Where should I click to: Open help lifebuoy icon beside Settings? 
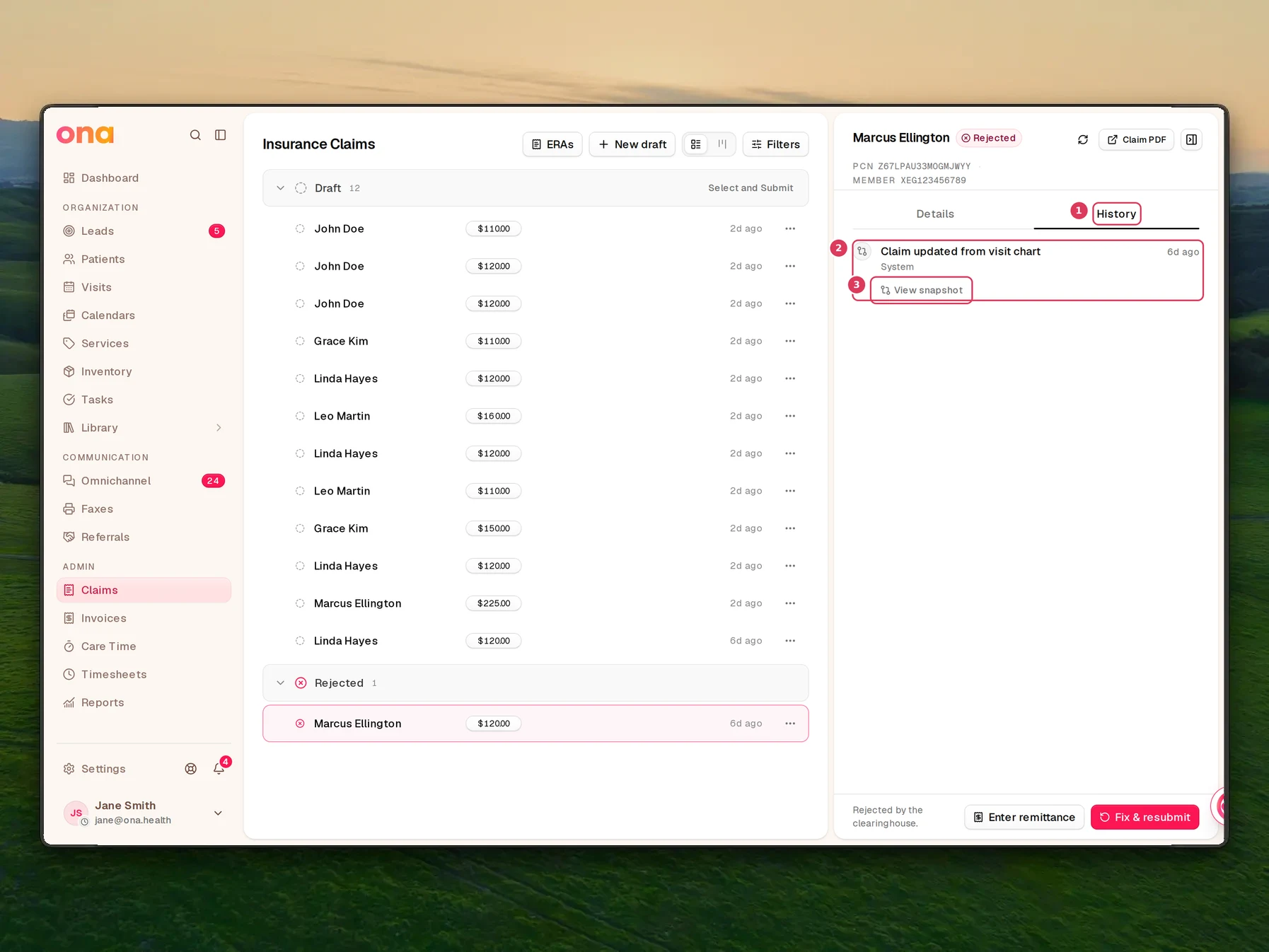click(x=190, y=769)
